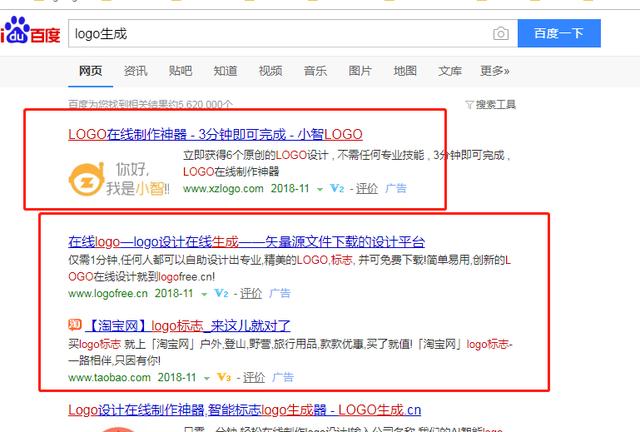Viewport: 640px width, 432px height.
Task: Open the 在线logo设计在线生成 result title
Action: click(247, 242)
